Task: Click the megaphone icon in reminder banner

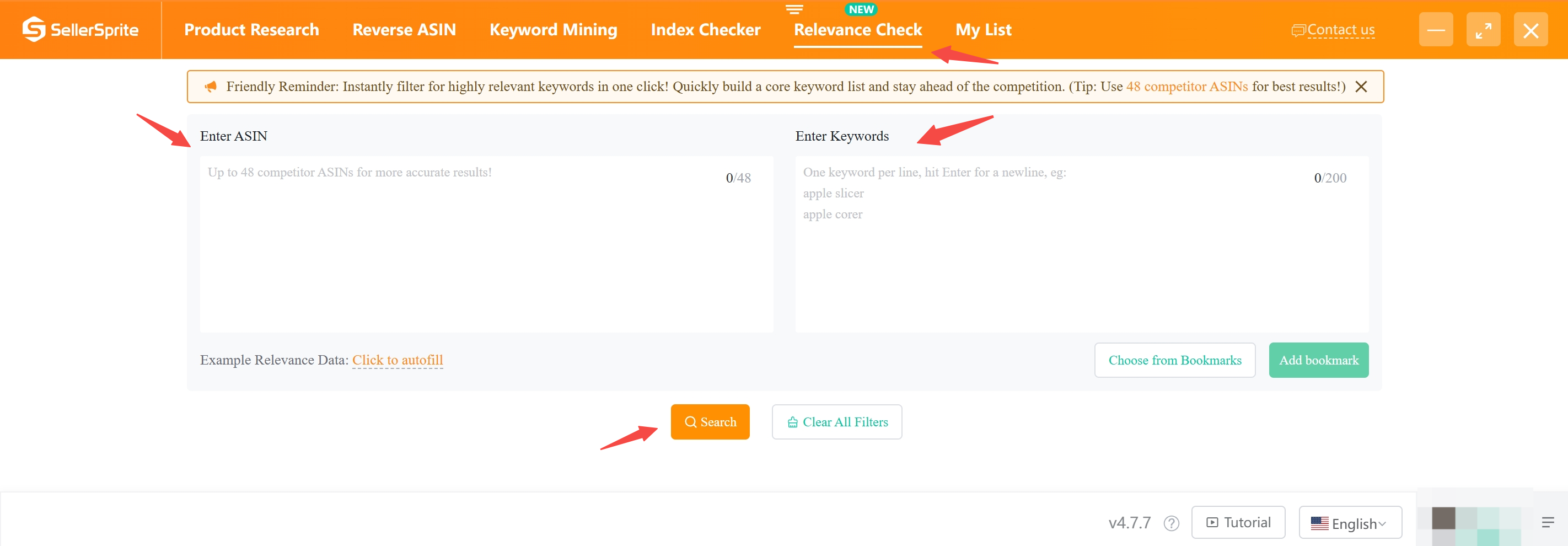Action: [211, 87]
